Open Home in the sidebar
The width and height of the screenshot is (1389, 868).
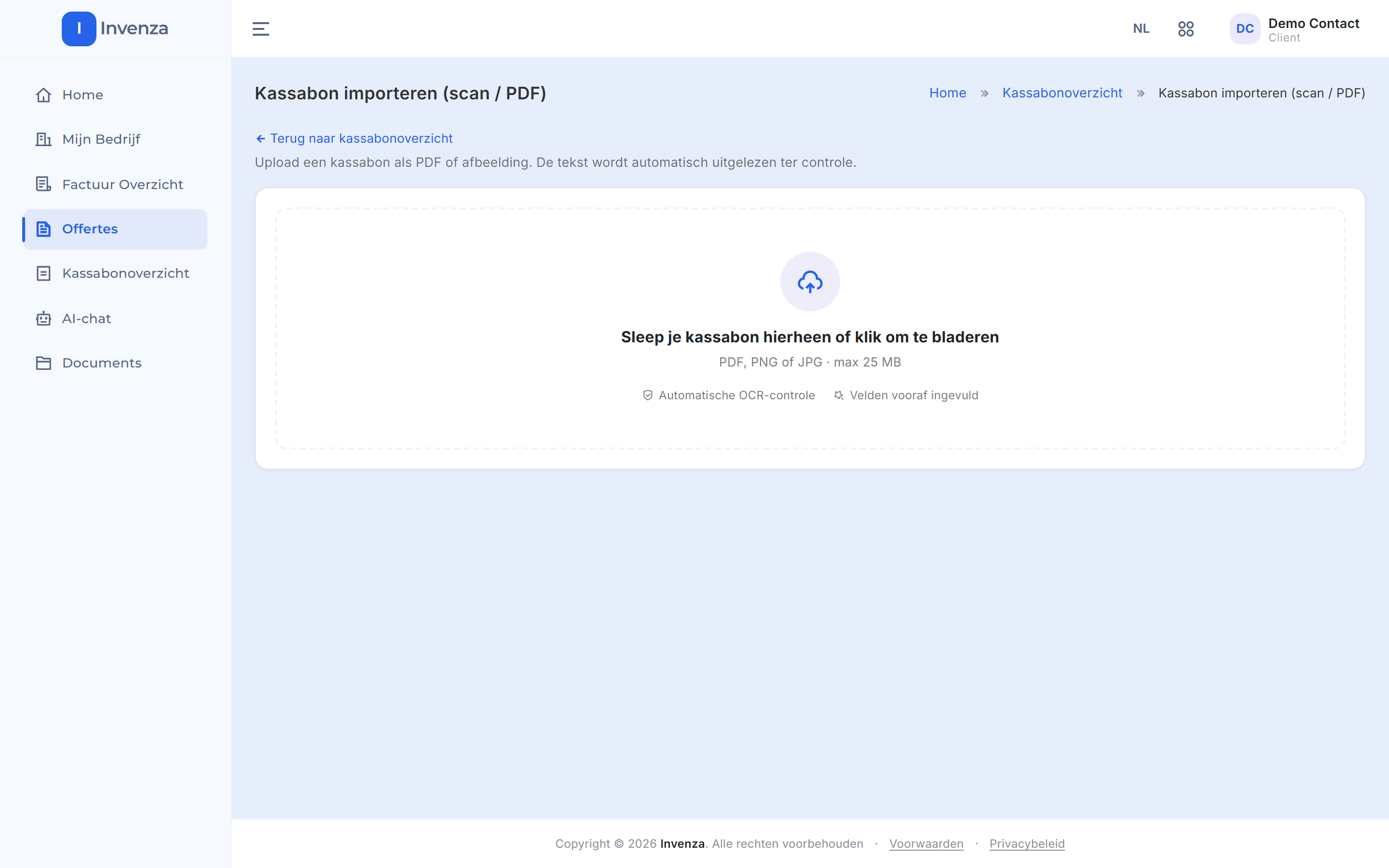click(x=115, y=95)
